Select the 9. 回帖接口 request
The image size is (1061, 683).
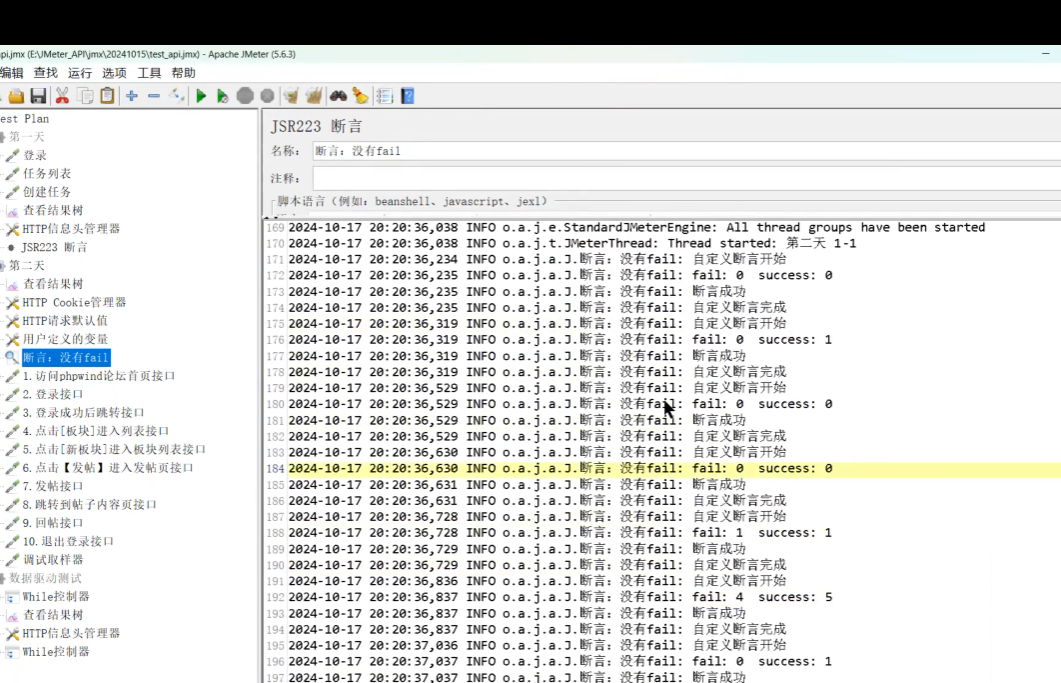click(x=53, y=523)
